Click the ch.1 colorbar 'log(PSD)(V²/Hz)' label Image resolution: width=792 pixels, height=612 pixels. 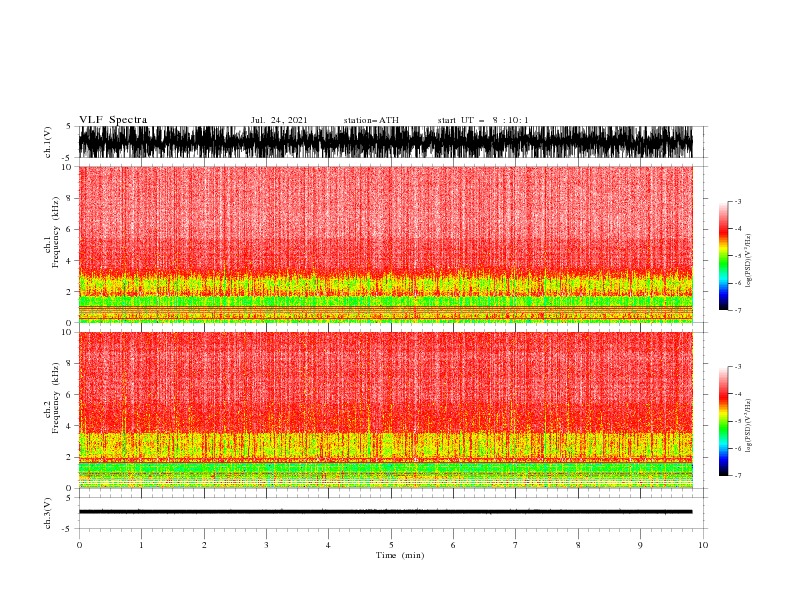[x=749, y=261]
